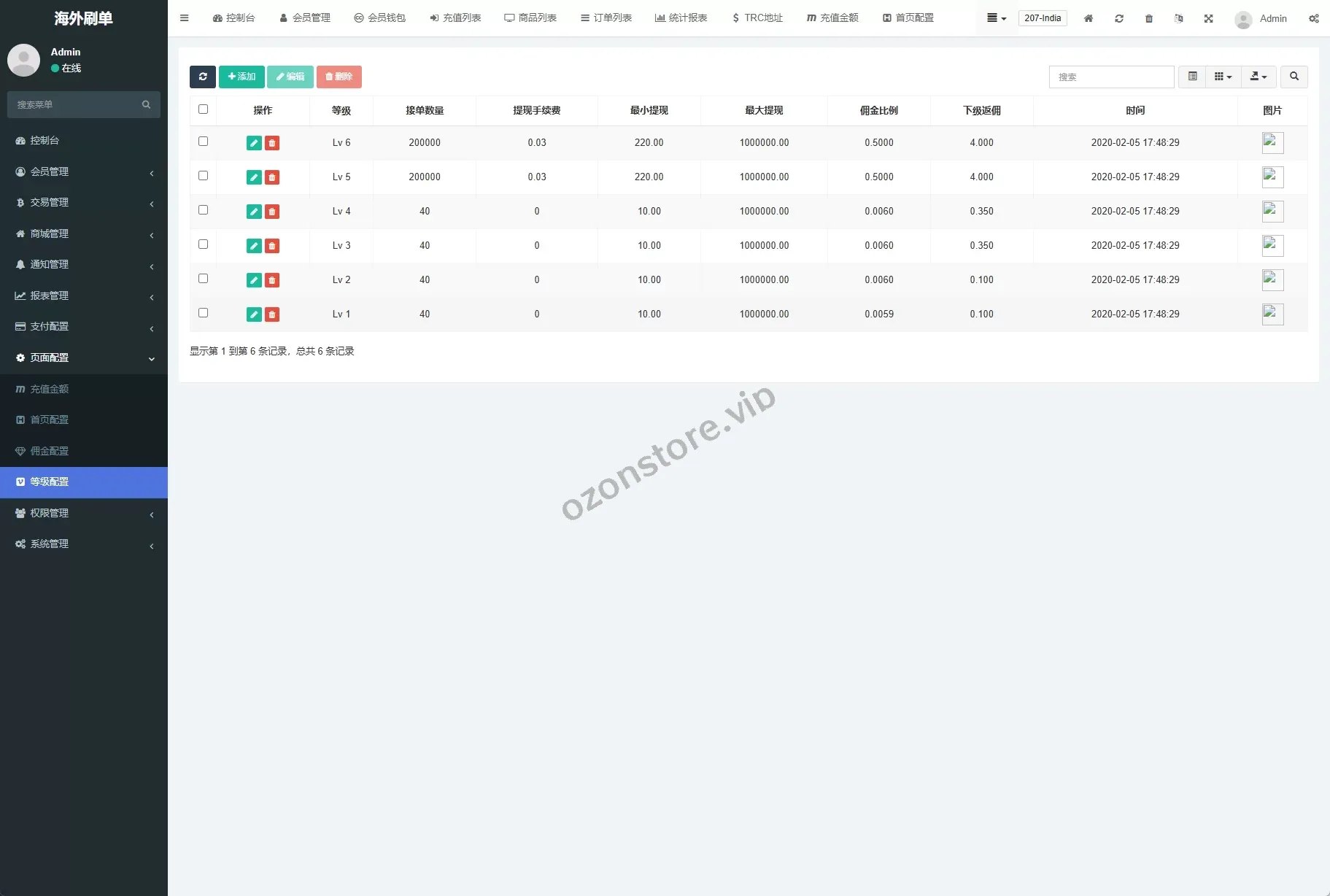Viewport: 1330px width, 896px height.
Task: Toggle fullscreen with the expand arrows icon
Action: click(1209, 18)
